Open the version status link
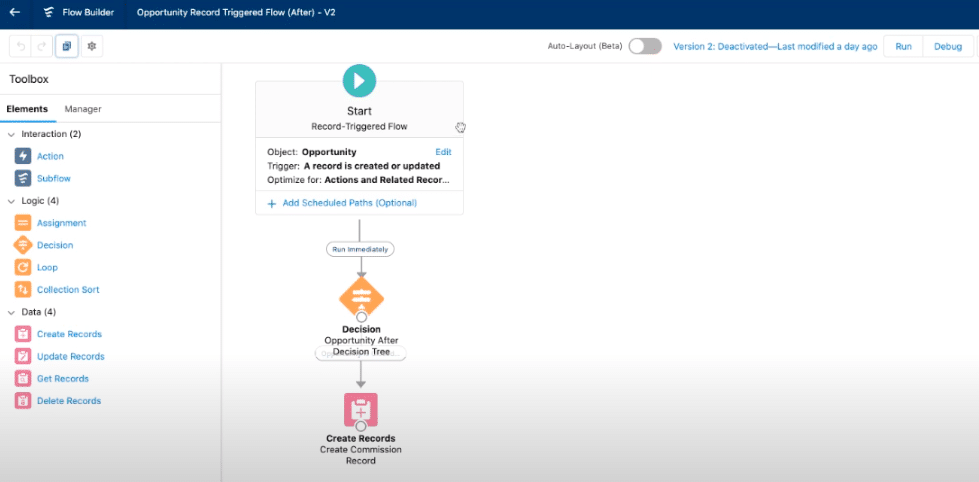This screenshot has height=482, width=979. click(x=775, y=46)
